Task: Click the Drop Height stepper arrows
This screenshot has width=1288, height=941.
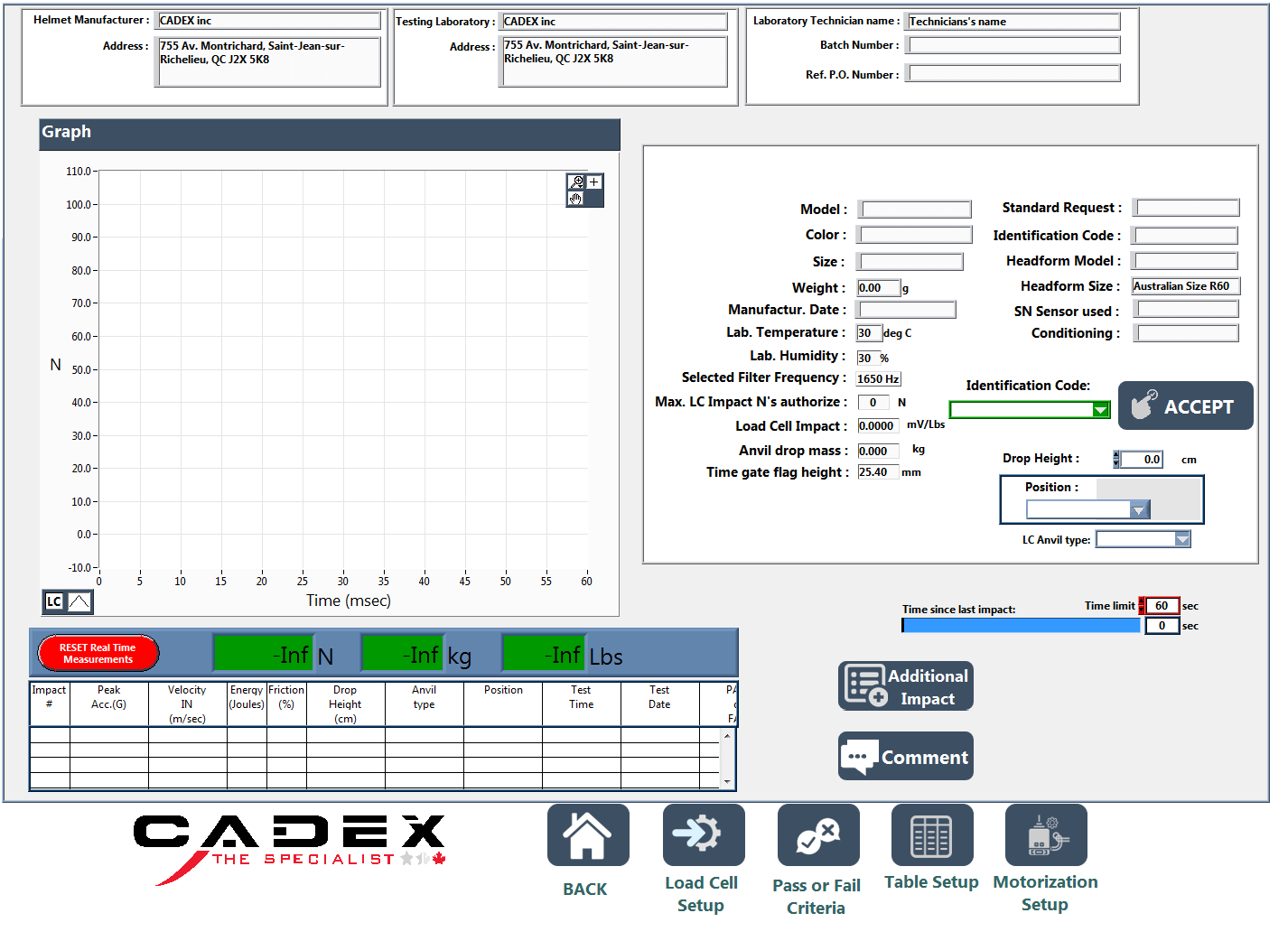Action: point(1115,460)
